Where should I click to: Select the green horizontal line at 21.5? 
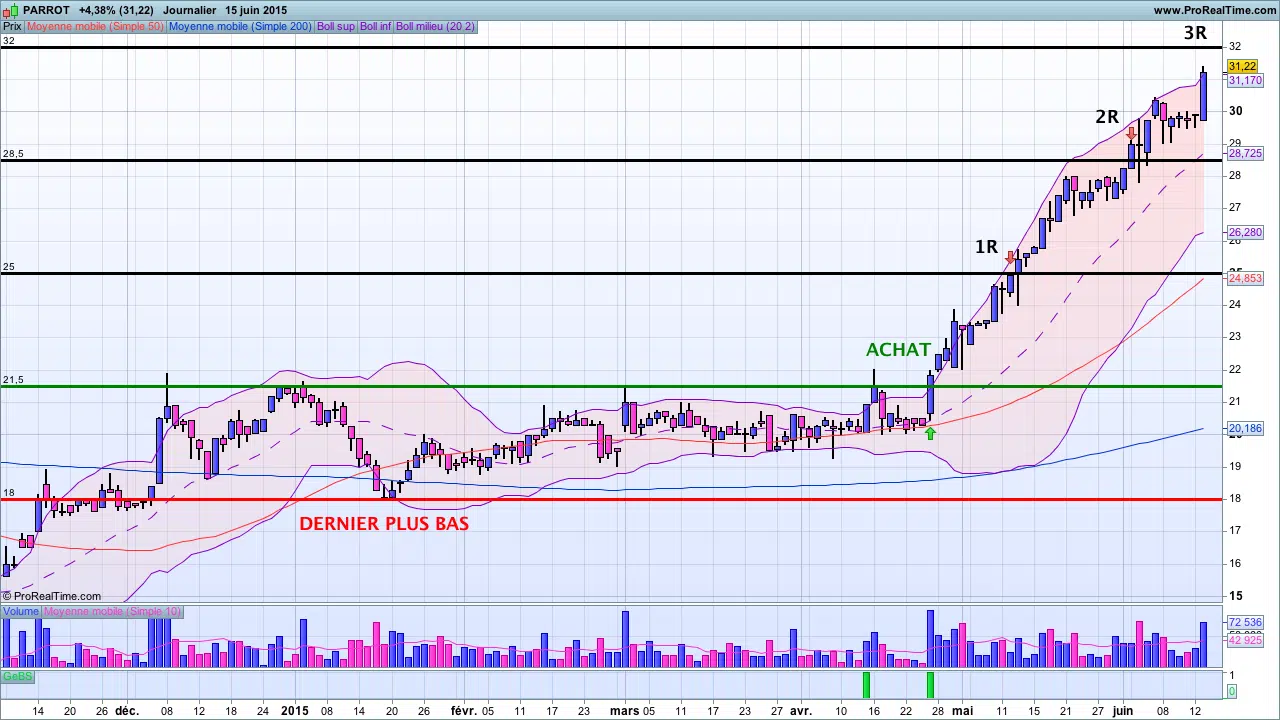611,386
